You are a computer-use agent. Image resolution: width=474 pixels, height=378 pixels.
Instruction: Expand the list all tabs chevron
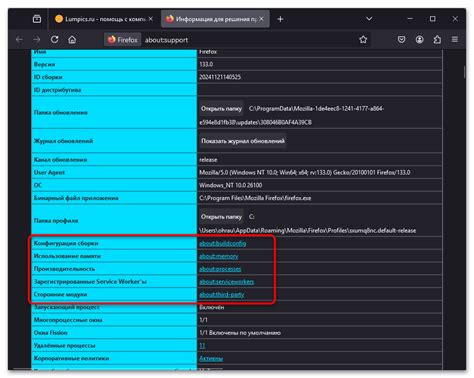click(369, 19)
